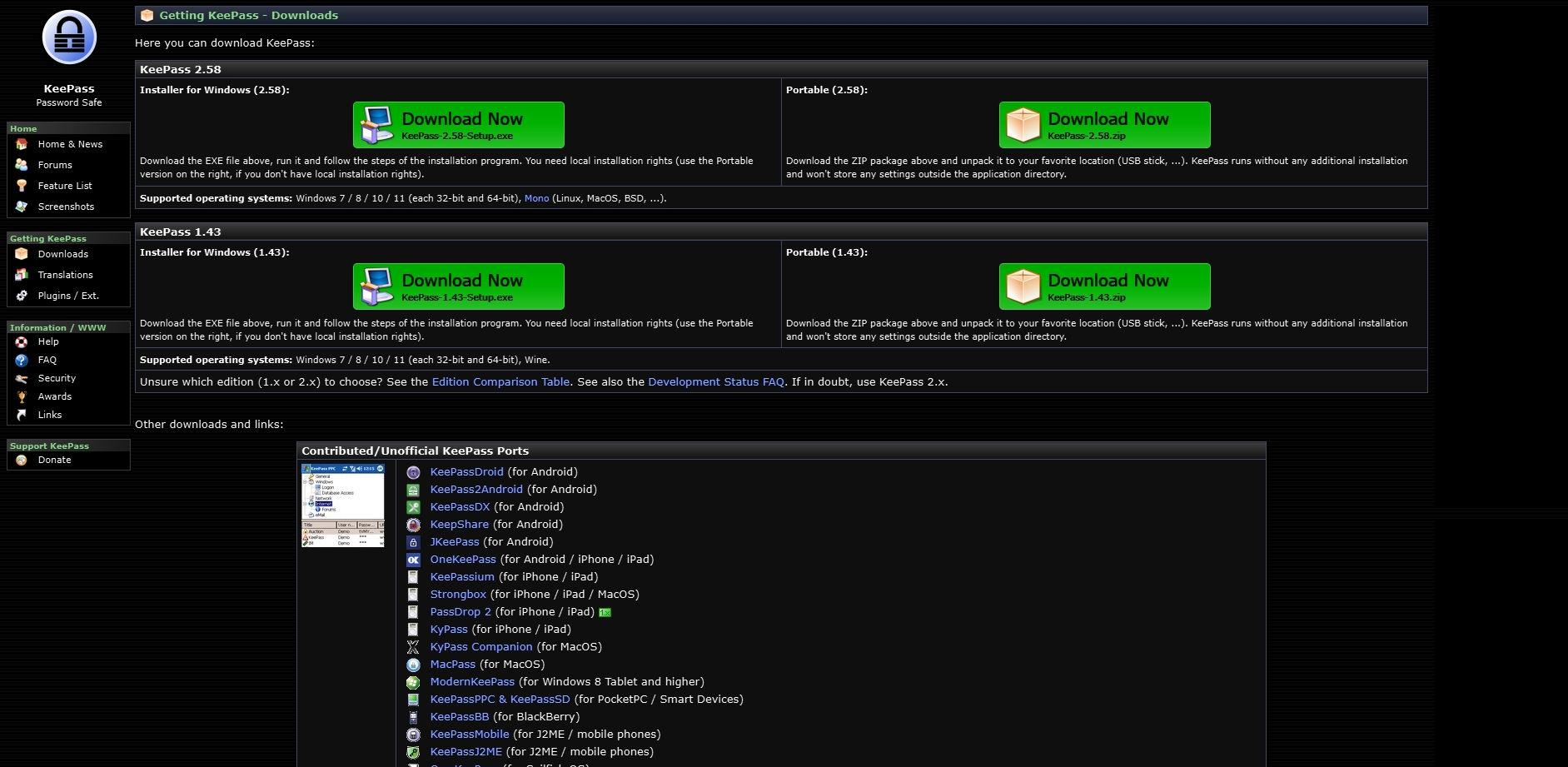Screen dimensions: 1568x767
Task: Click the ModernKeePass app icon
Action: point(413,682)
